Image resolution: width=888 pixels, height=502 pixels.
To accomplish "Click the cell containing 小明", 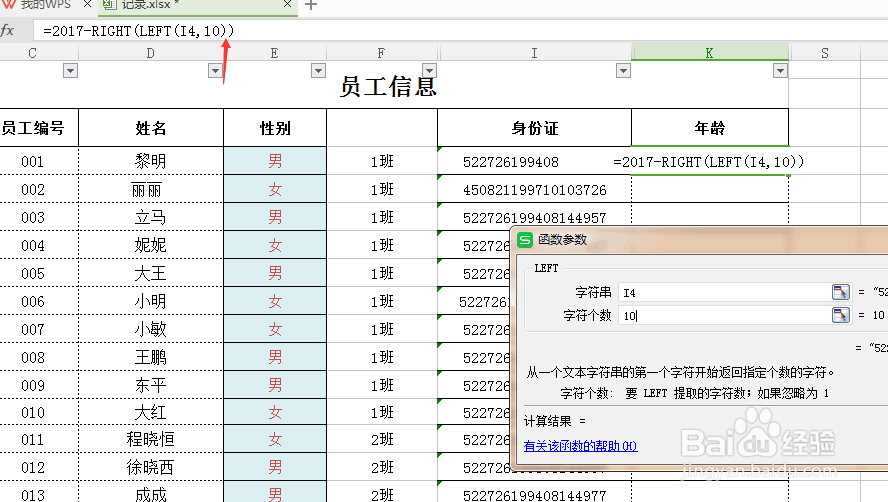I will [151, 301].
